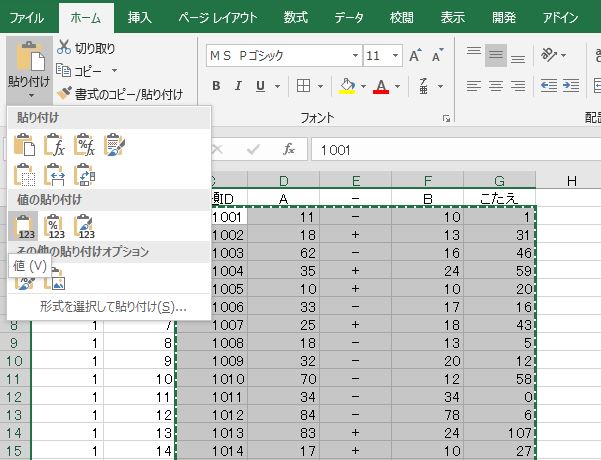This screenshot has width=601, height=460.
Task: Apply yellow fill color
Action: [x=347, y=86]
